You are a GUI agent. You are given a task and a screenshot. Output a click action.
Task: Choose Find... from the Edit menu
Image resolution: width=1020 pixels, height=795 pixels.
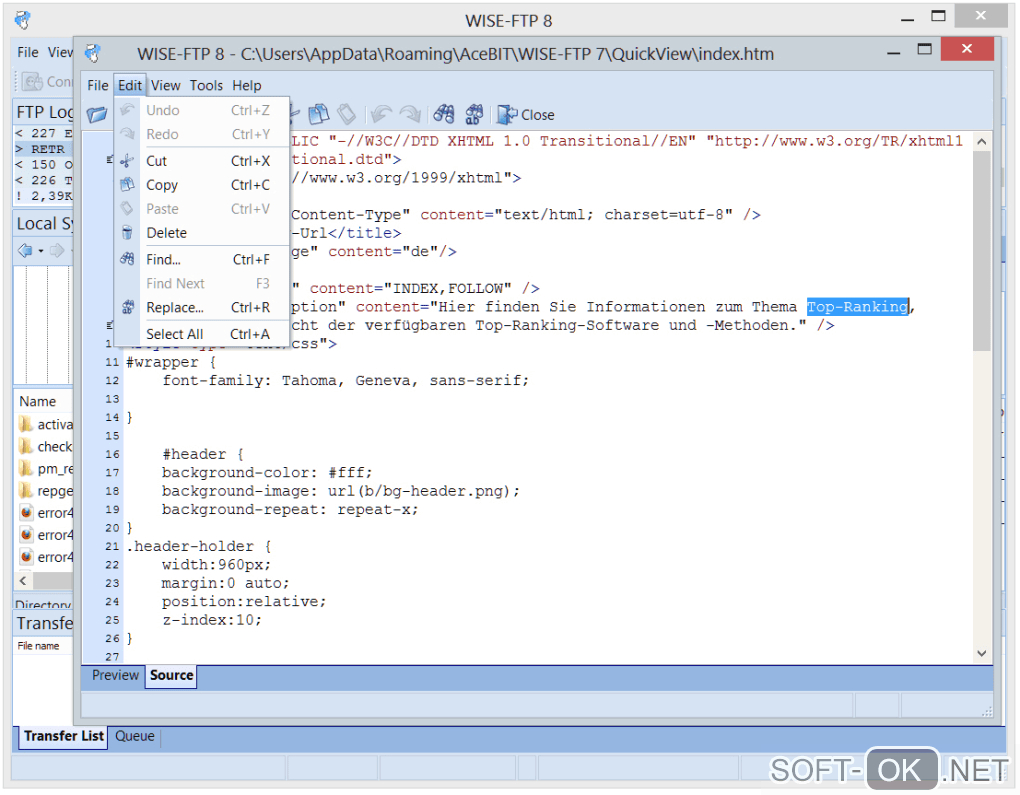pyautogui.click(x=202, y=260)
